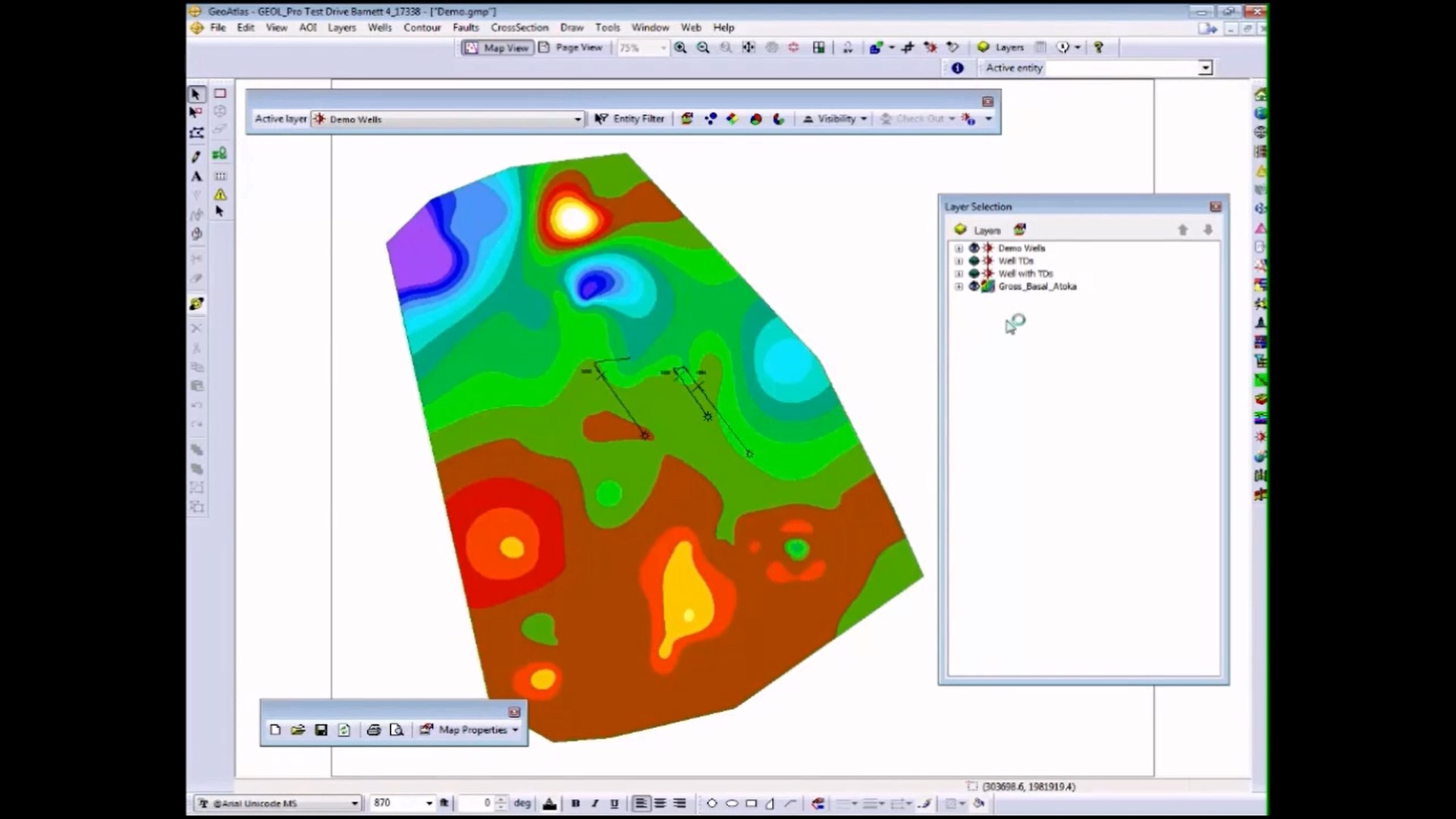Open the CrossSection menu
Viewport: 1456px width, 819px height.
(x=519, y=27)
